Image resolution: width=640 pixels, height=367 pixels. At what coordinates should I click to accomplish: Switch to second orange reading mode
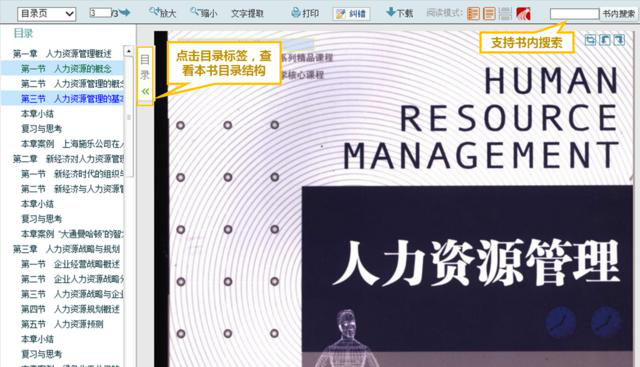click(x=489, y=13)
